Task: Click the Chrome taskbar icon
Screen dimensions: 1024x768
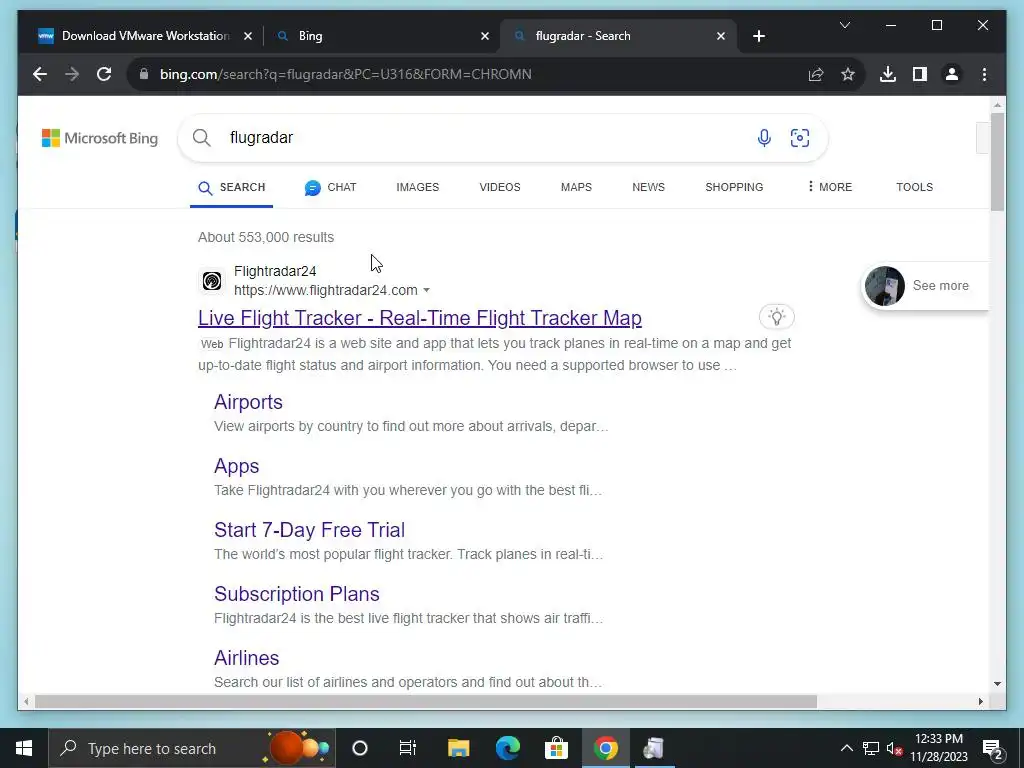Action: (x=605, y=748)
